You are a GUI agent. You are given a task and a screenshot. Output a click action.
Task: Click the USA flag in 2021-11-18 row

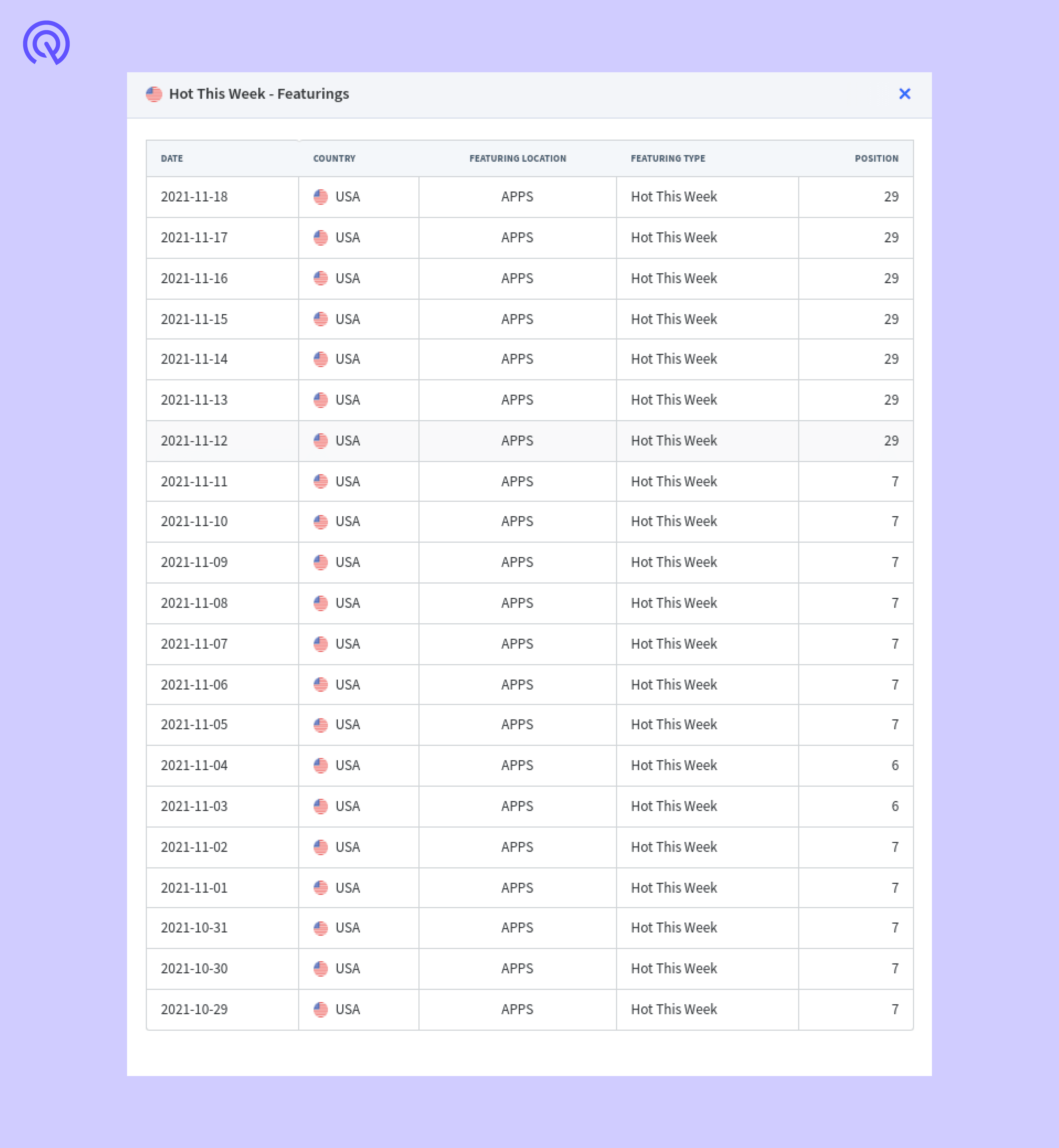(320, 197)
